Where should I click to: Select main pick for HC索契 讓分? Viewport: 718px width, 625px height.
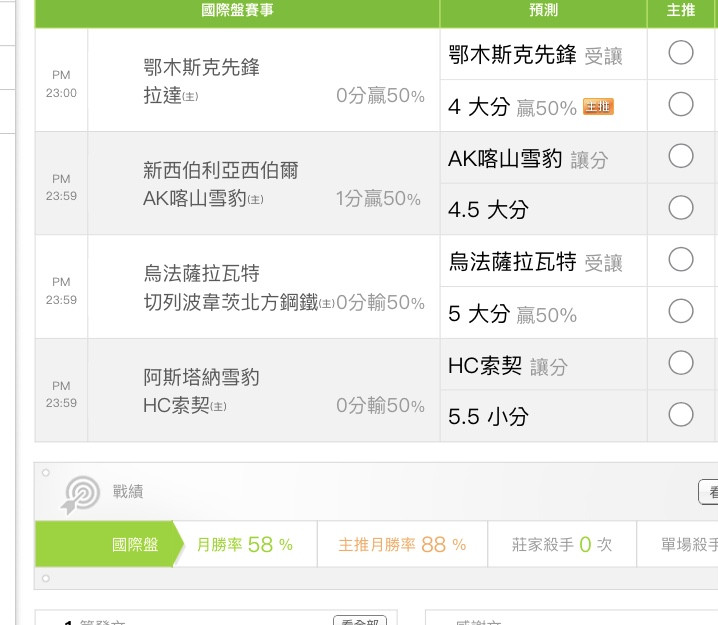[680, 363]
